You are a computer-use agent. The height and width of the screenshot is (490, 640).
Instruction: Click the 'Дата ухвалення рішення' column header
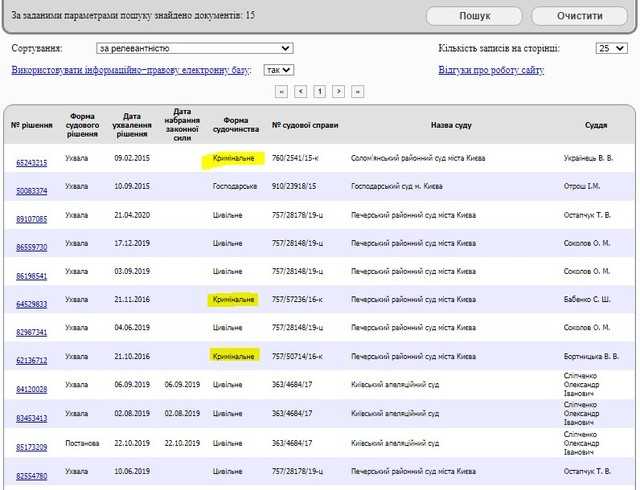[x=132, y=126]
